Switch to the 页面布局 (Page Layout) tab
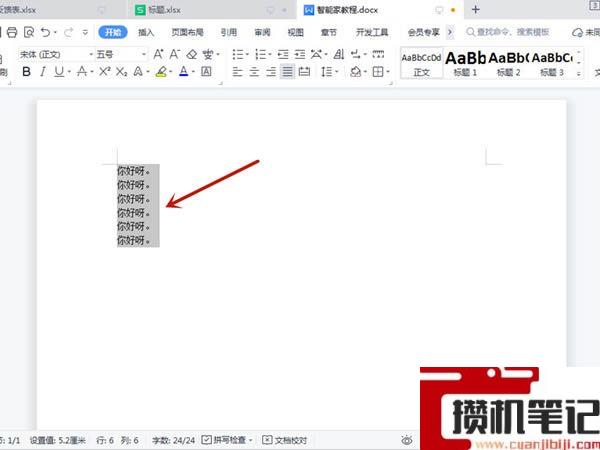This screenshot has height=450, width=600. pos(187,33)
